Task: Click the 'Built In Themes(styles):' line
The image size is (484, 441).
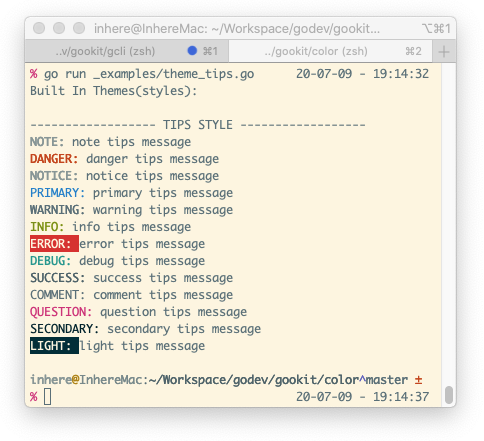Action: 114,91
